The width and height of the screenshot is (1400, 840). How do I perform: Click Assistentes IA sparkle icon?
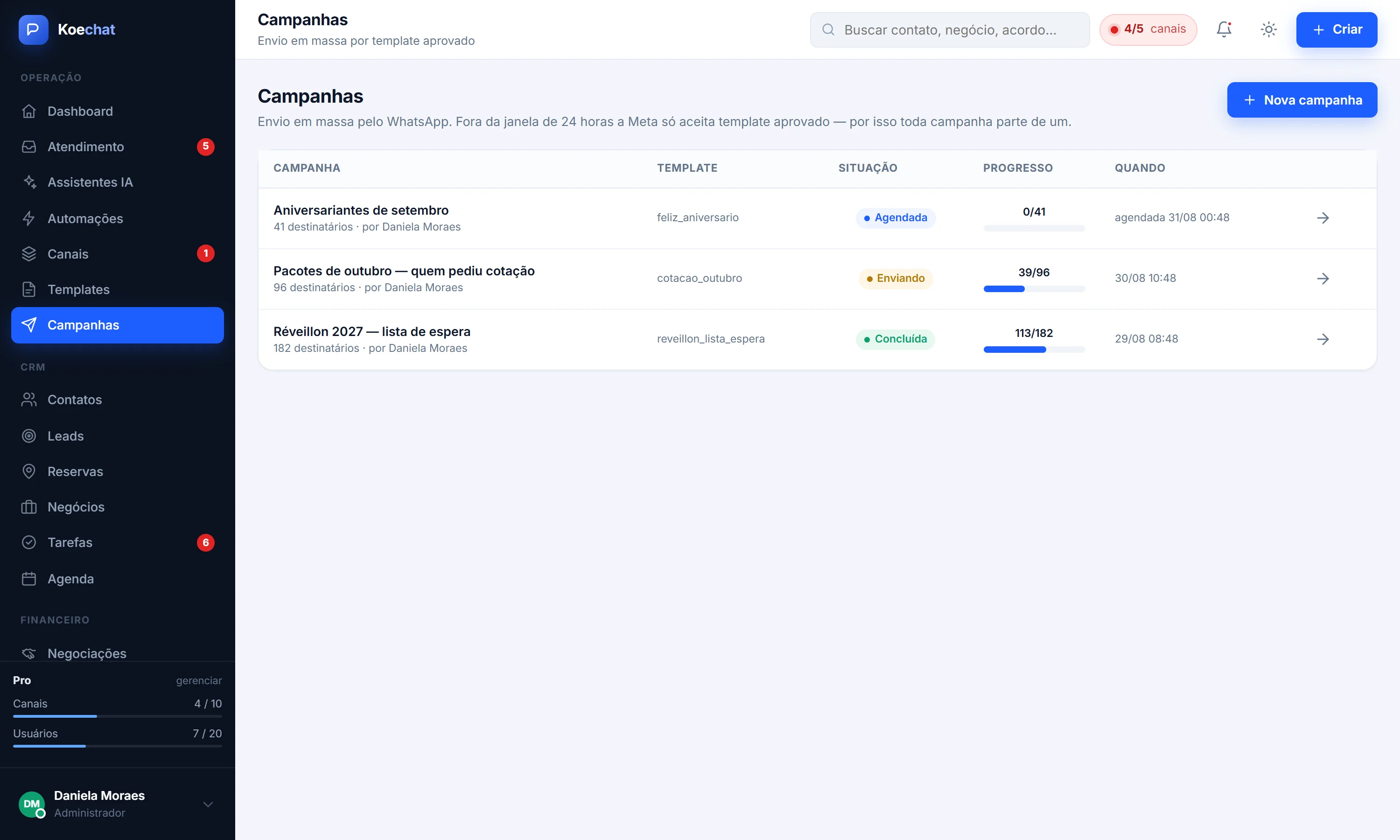coord(29,182)
